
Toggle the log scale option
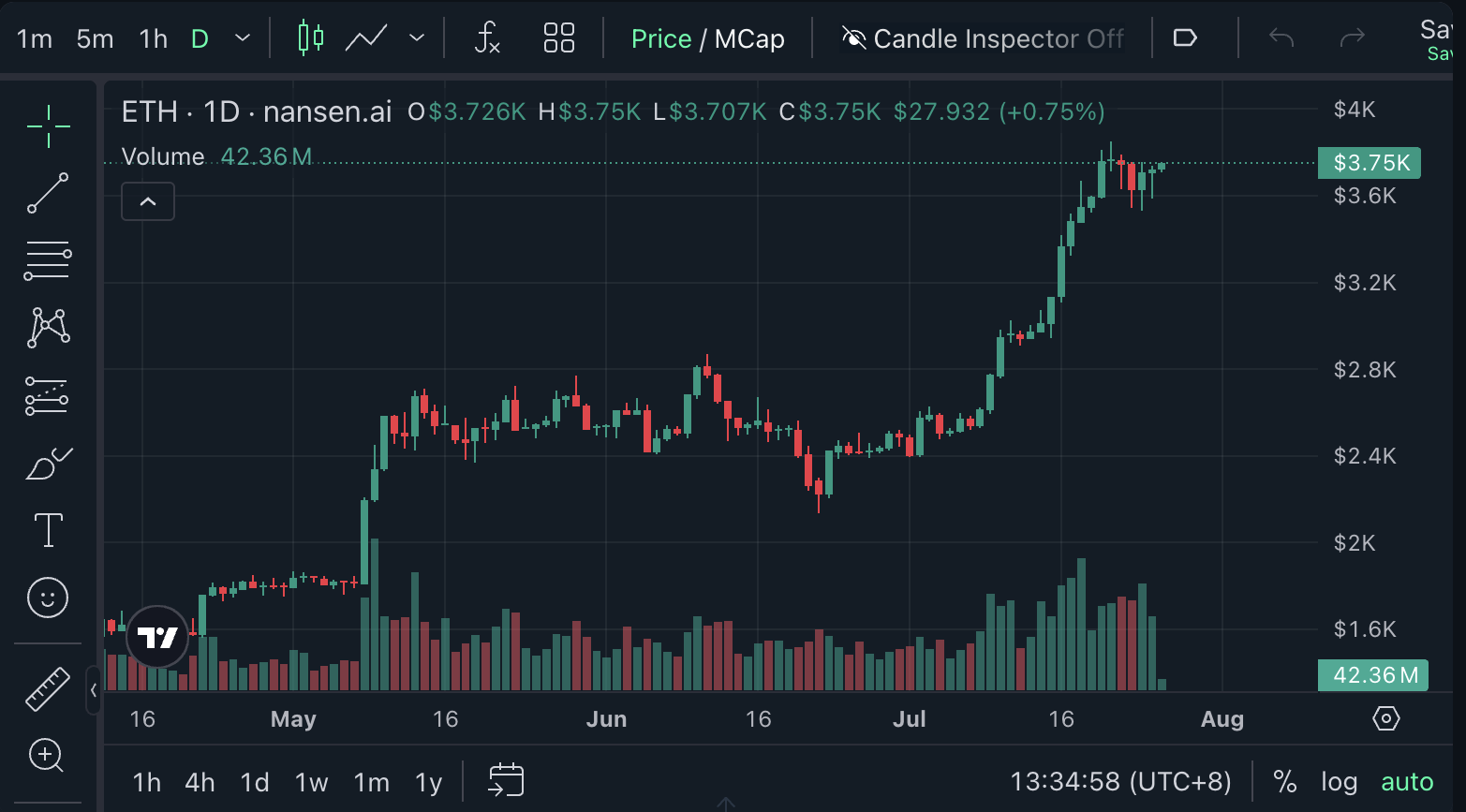tap(1339, 781)
